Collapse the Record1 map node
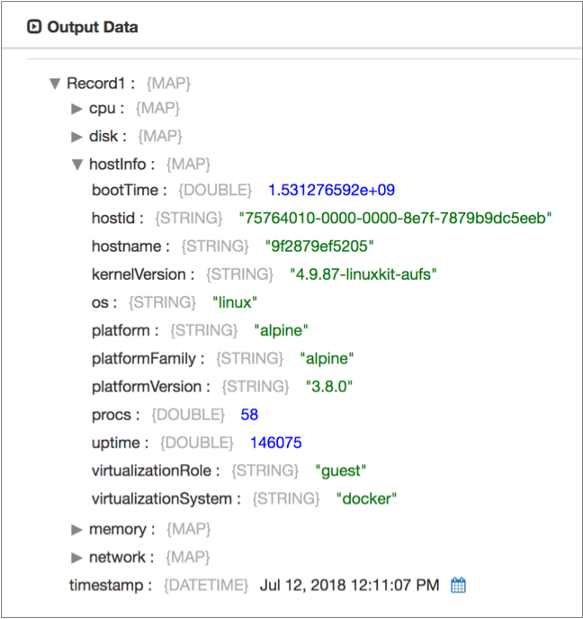 point(55,84)
